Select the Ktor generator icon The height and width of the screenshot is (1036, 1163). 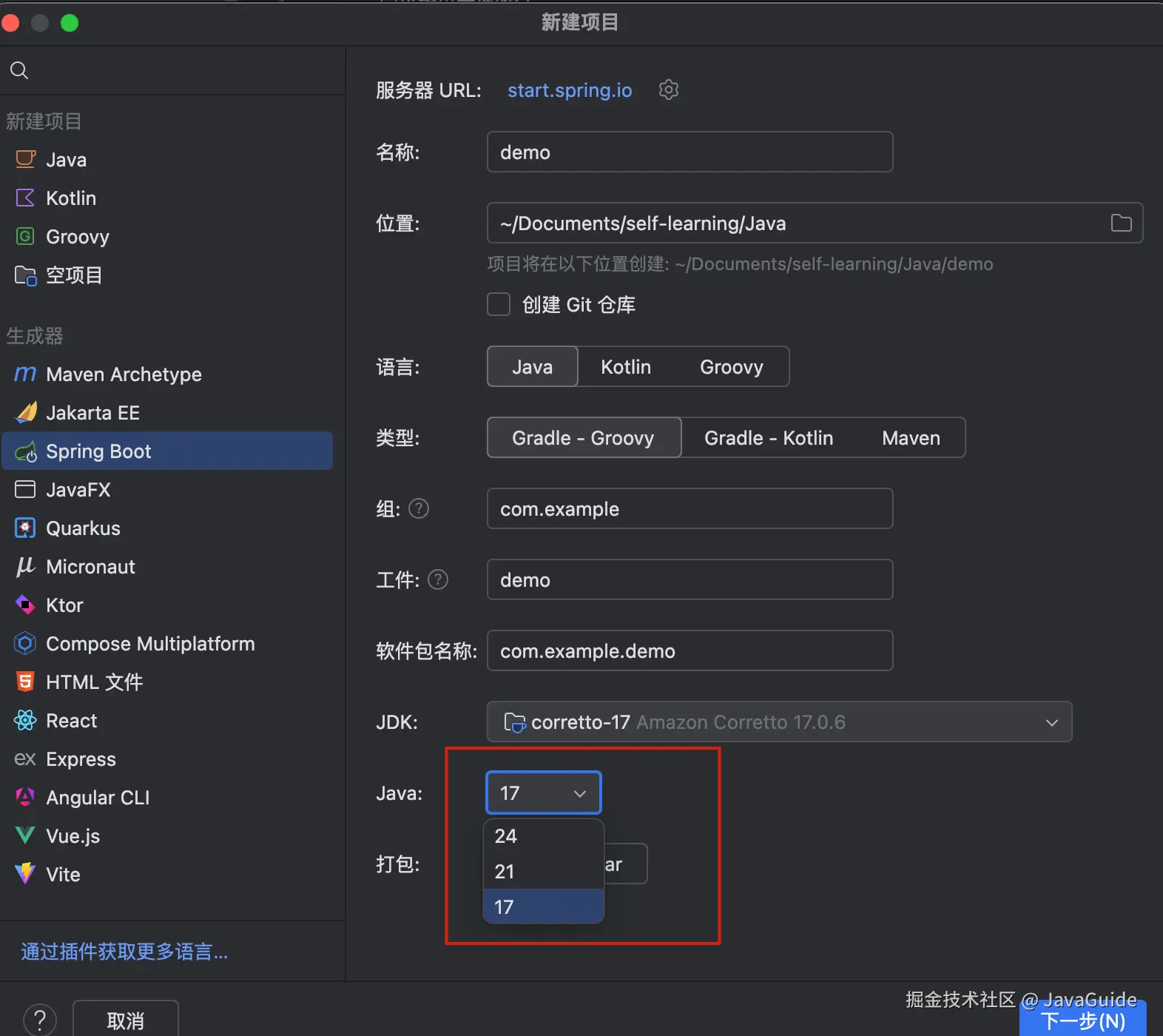25,605
